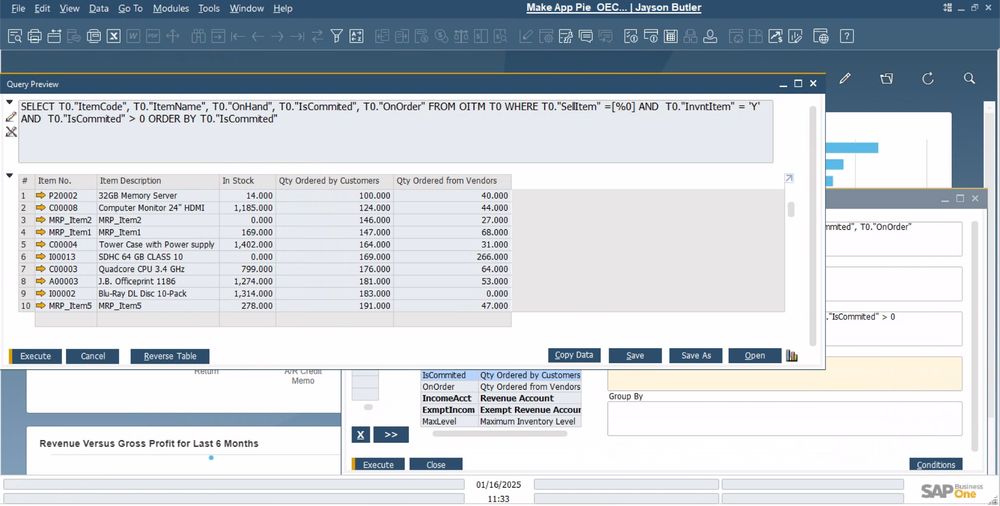The width and height of the screenshot is (1000, 506).
Task: Open the Query Manager toolbar icon
Action: click(x=566, y=36)
